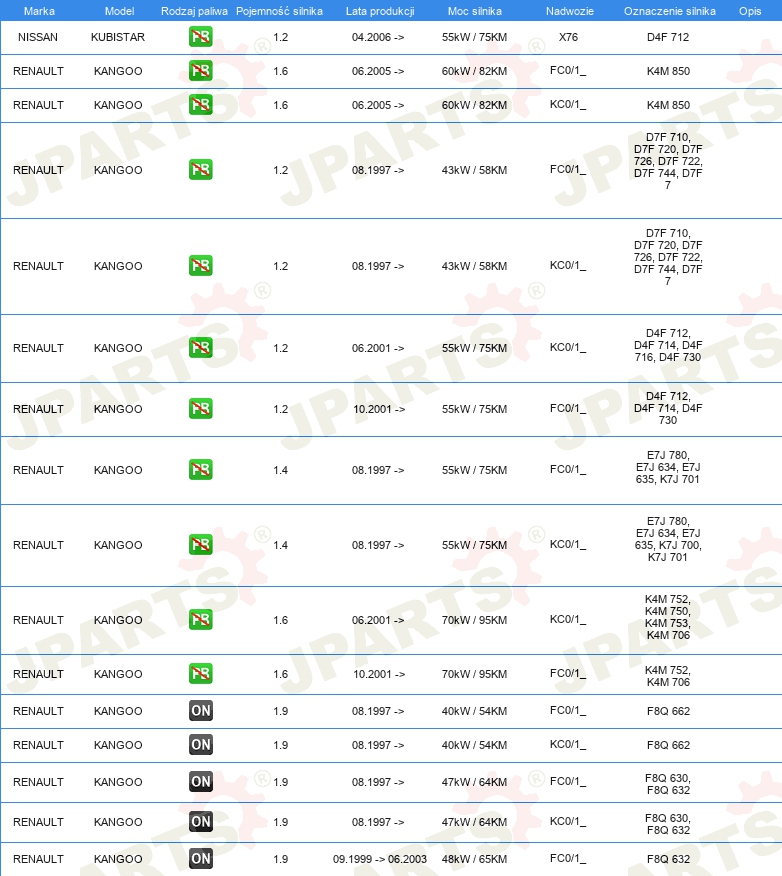Click petrol icon for Kangoo 1.2 43kW KC0/1_
Screen dimensions: 782x876
click(201, 265)
